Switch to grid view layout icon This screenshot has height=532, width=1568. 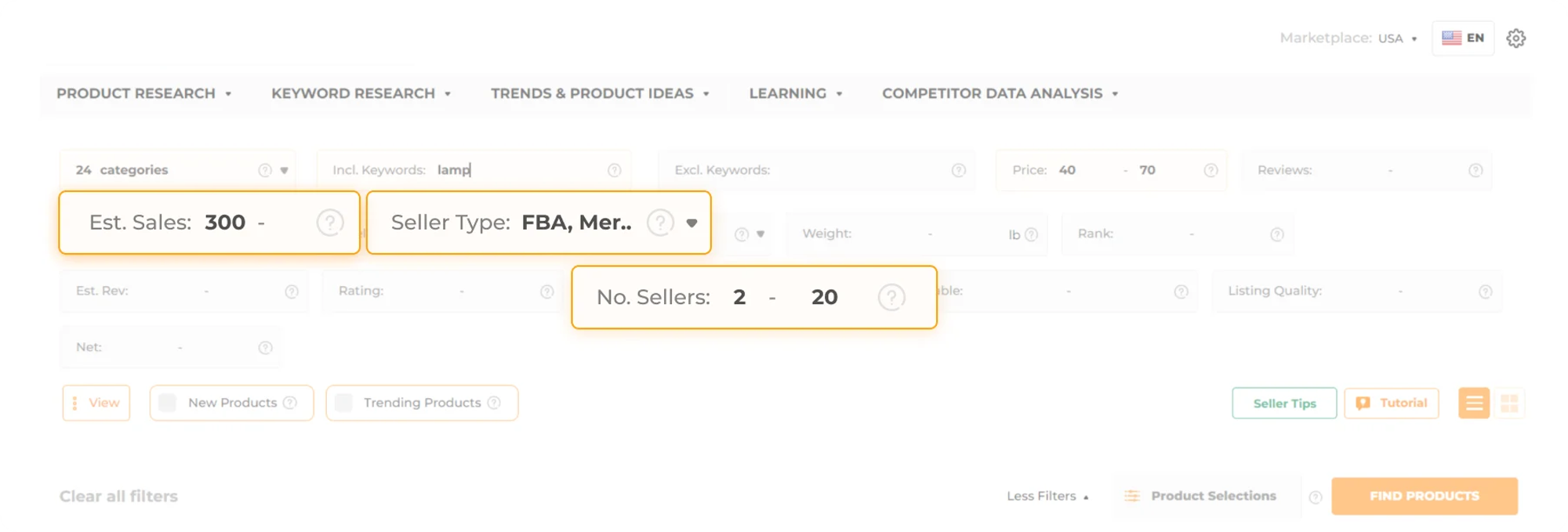pos(1509,404)
